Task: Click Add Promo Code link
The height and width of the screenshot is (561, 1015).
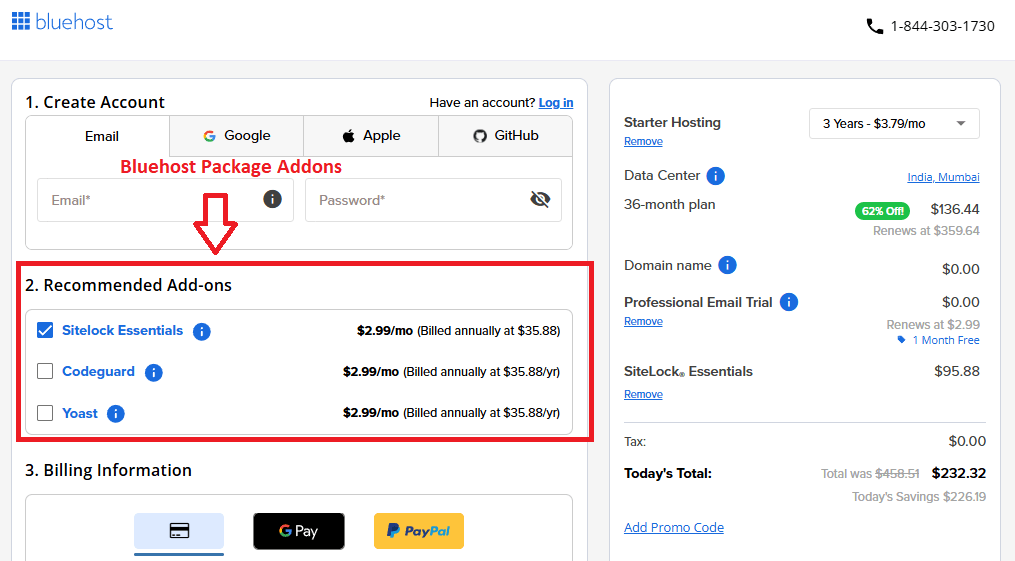Action: pos(674,527)
